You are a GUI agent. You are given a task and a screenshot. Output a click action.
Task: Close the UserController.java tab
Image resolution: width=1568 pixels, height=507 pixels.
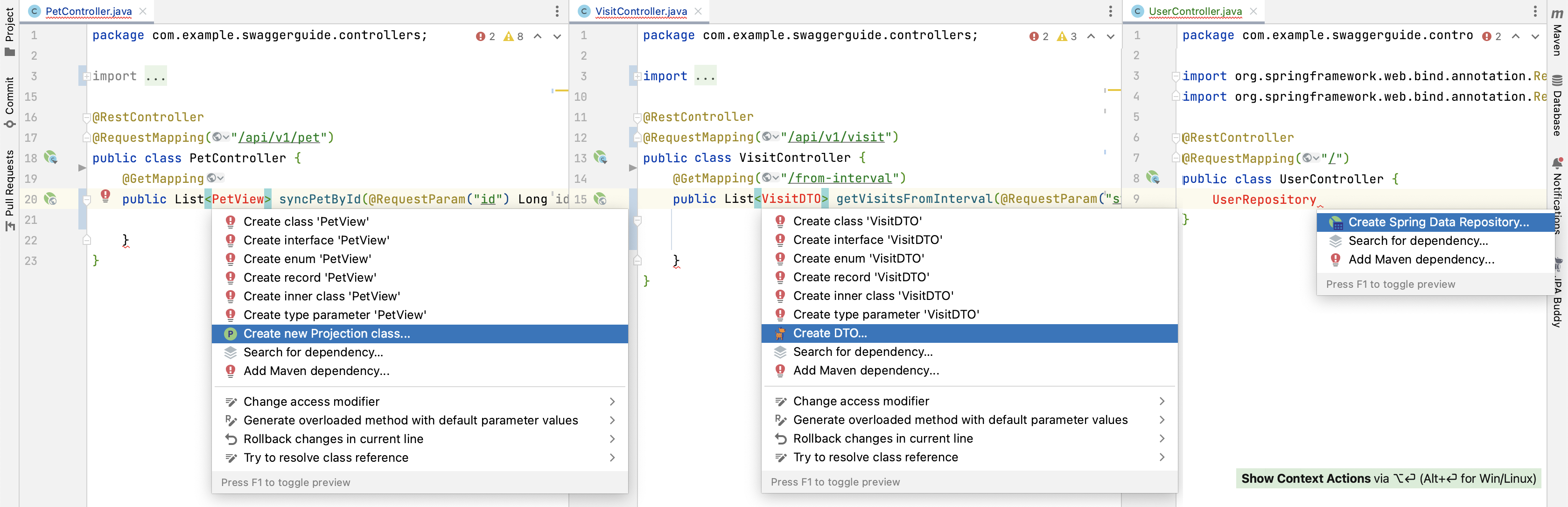[1253, 11]
